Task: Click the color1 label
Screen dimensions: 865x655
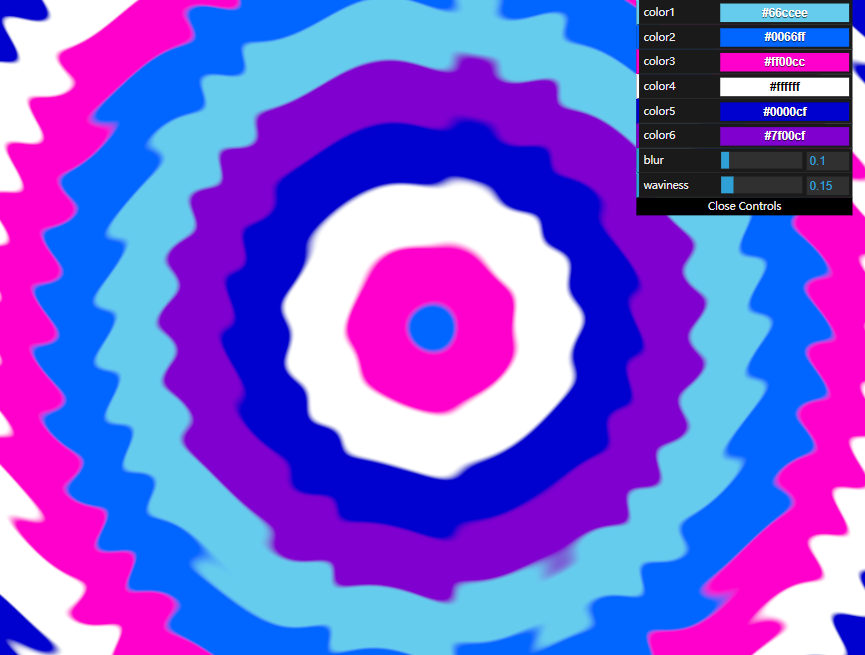Action: pos(659,12)
